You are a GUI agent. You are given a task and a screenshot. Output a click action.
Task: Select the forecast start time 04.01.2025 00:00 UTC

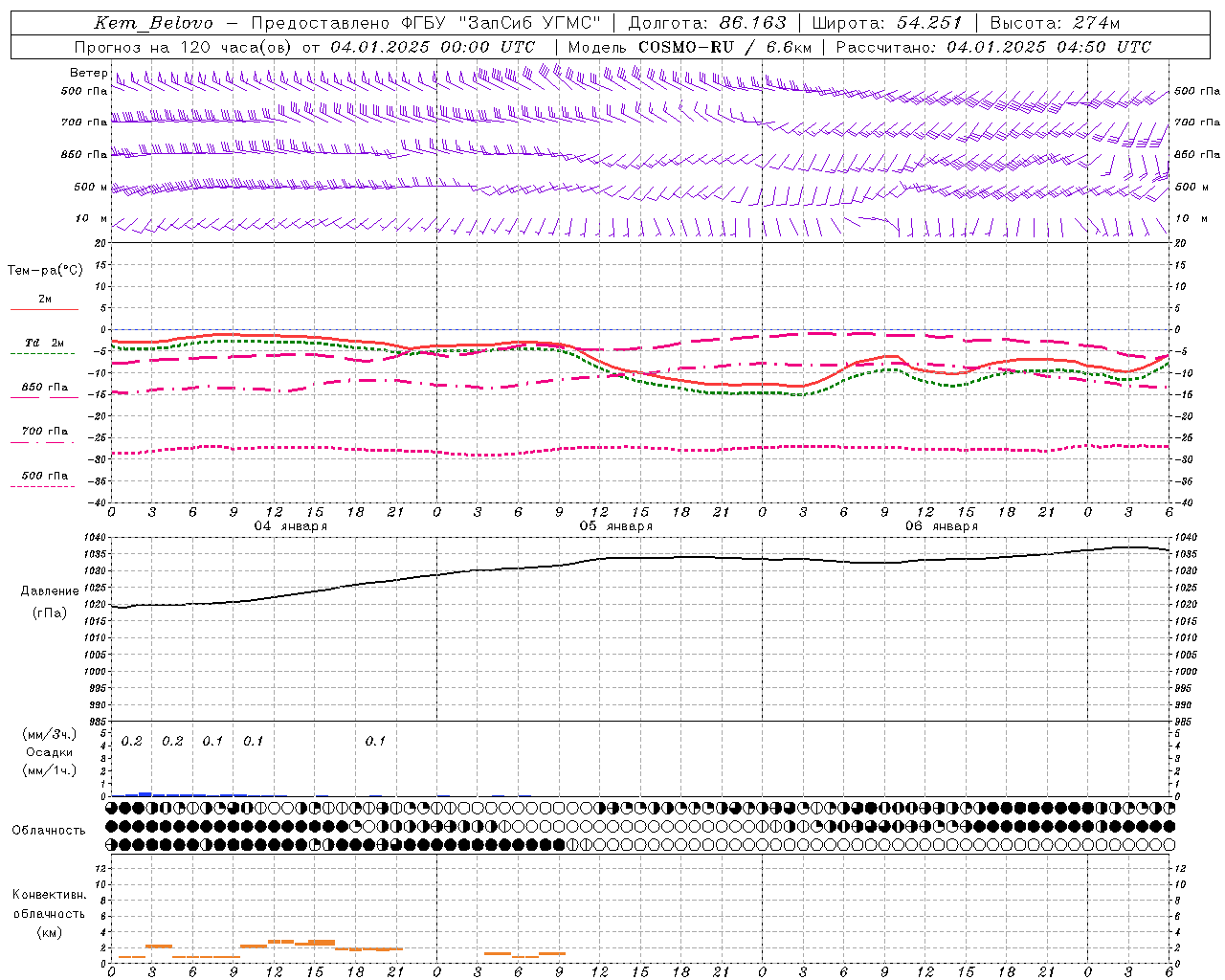point(433,47)
